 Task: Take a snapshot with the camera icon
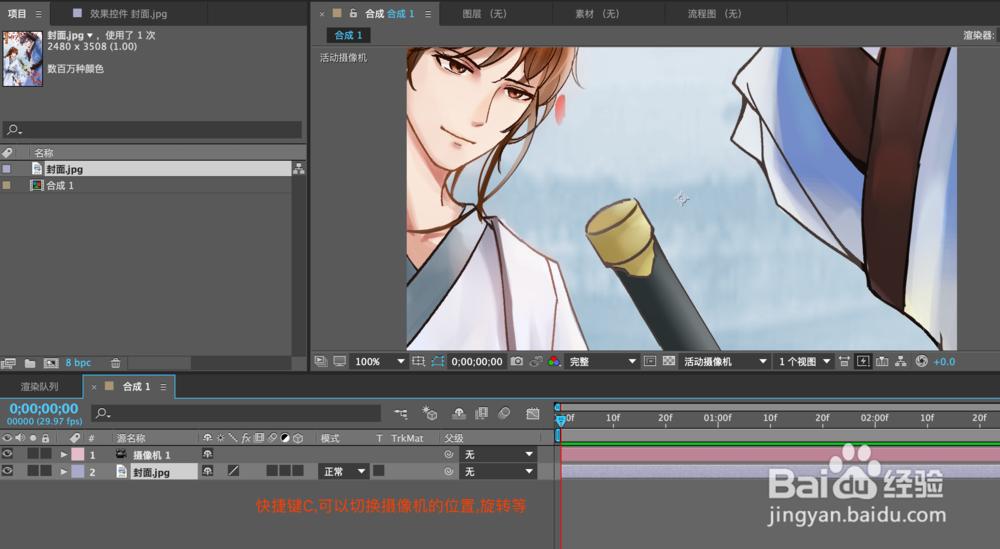pyautogui.click(x=517, y=362)
